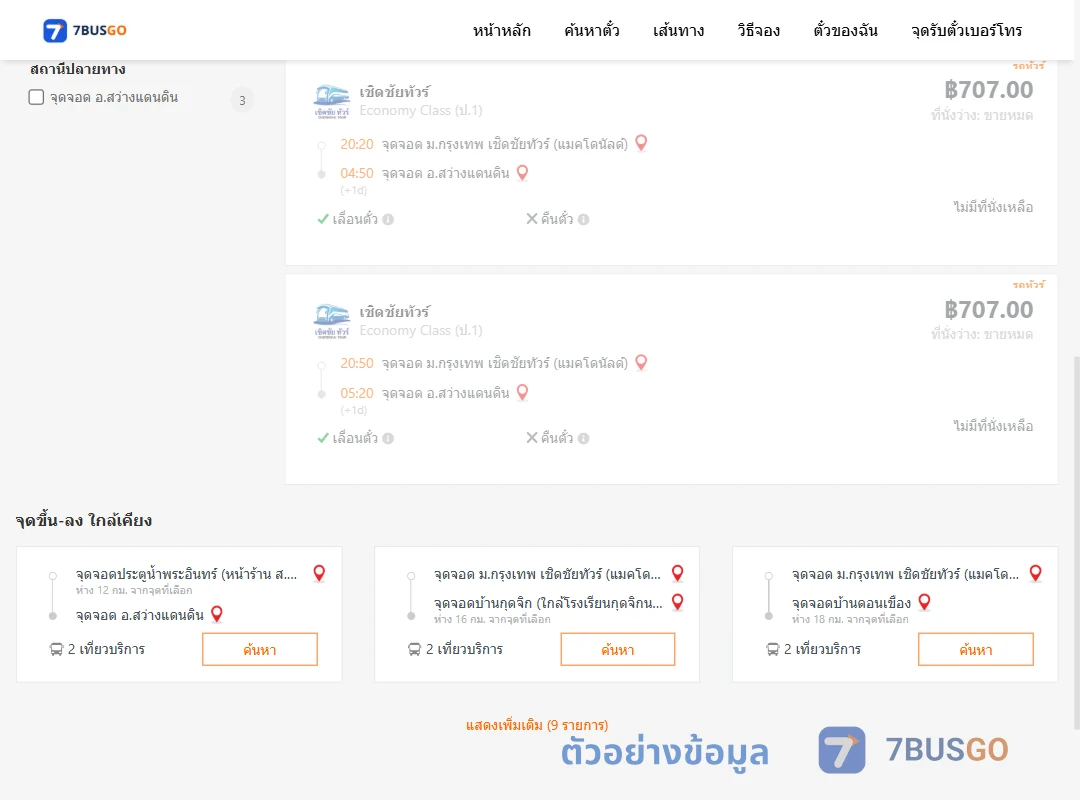Expand more results via แสดงเพิ่มเติม (9 รายการ)
This screenshot has width=1080, height=800.
pyautogui.click(x=537, y=725)
